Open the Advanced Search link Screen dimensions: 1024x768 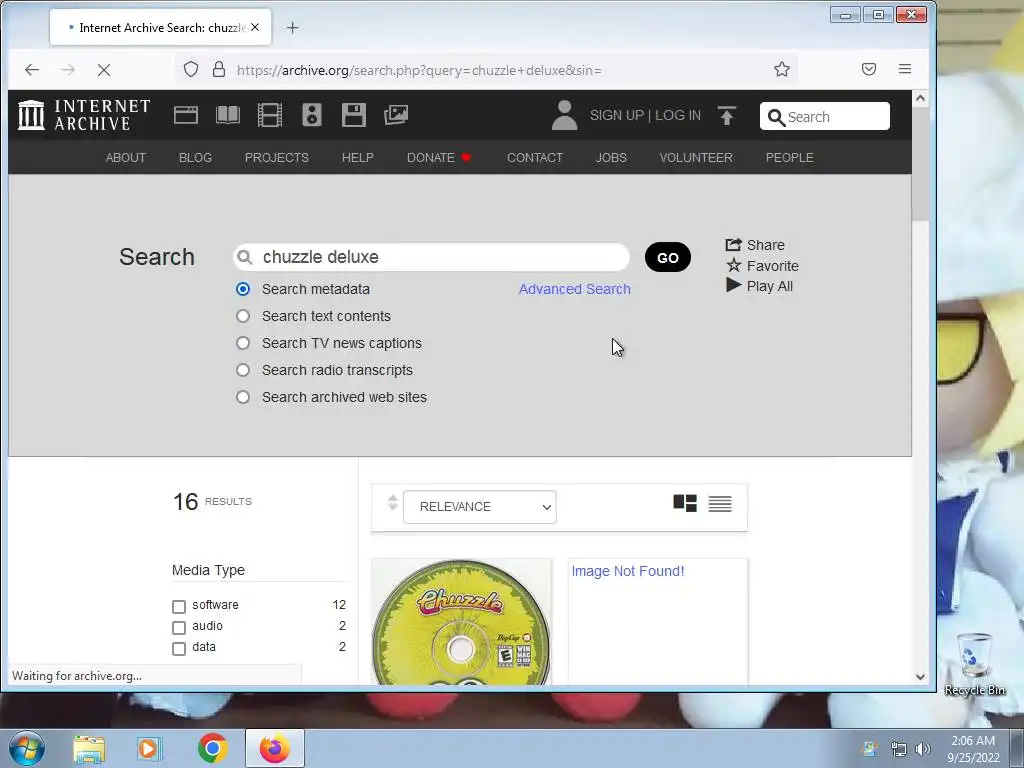(x=575, y=289)
